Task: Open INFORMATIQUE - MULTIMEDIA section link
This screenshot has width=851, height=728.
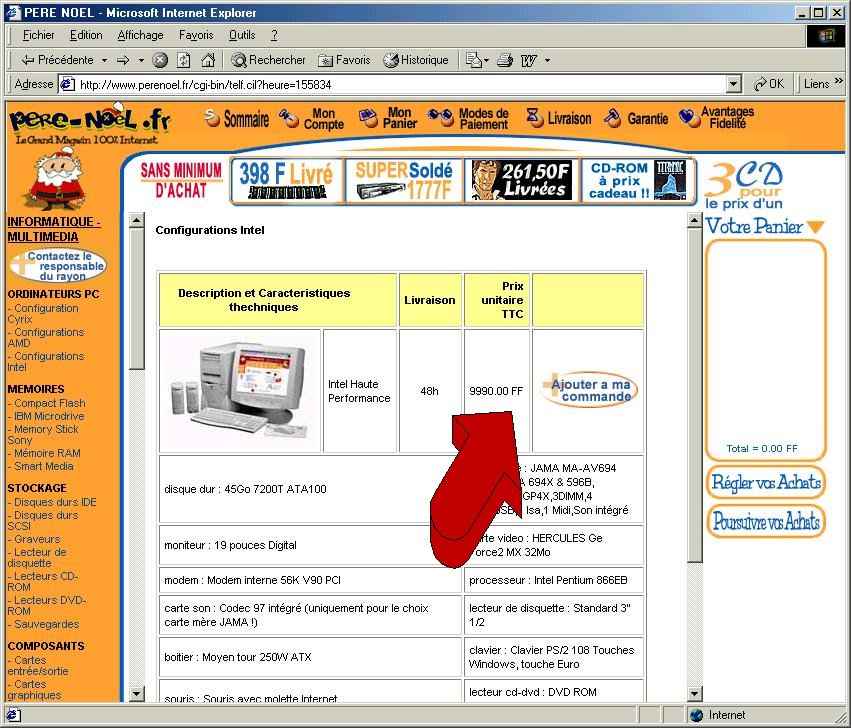Action: point(54,229)
